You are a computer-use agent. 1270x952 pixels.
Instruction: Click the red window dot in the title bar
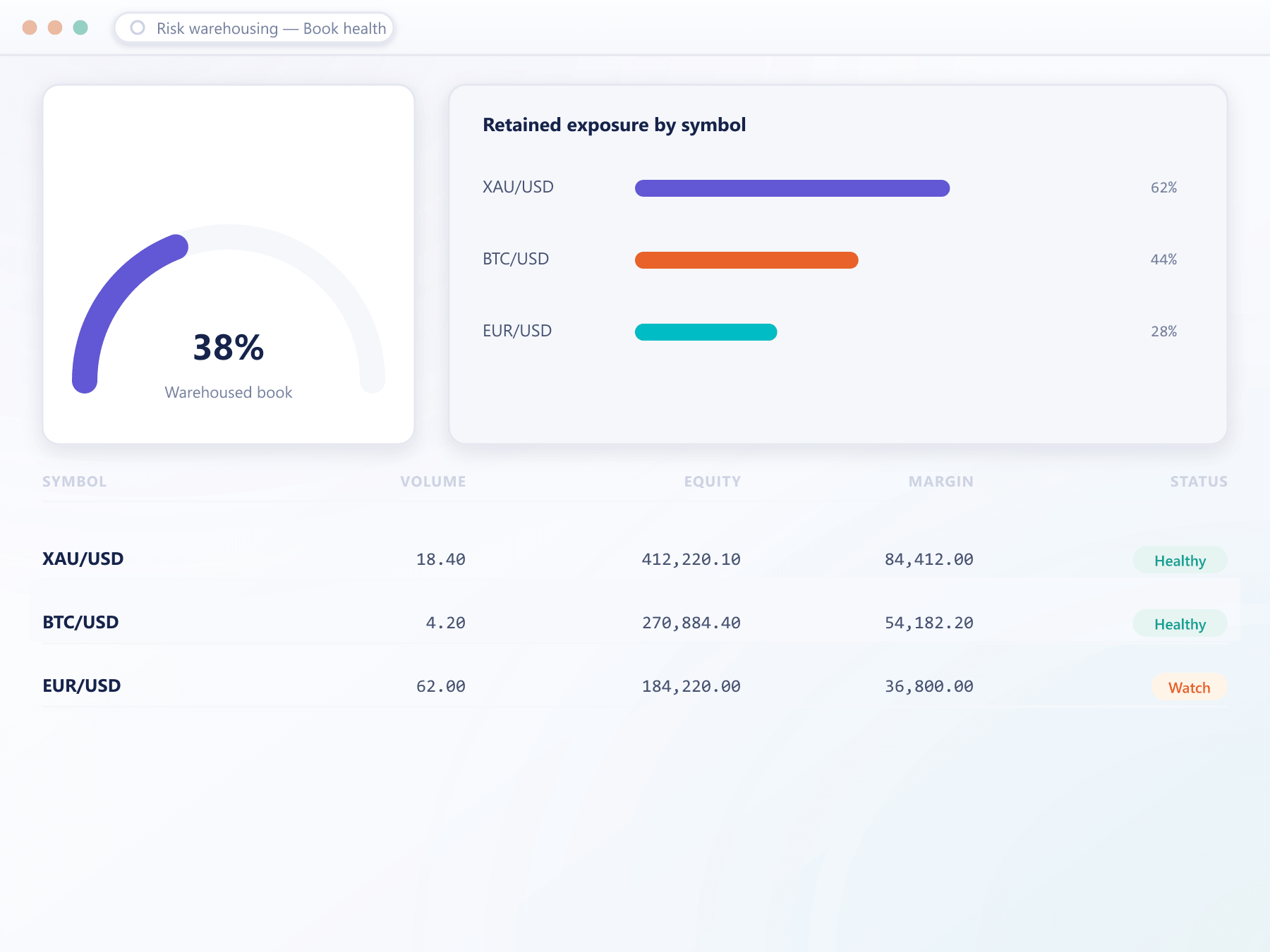pos(30,28)
